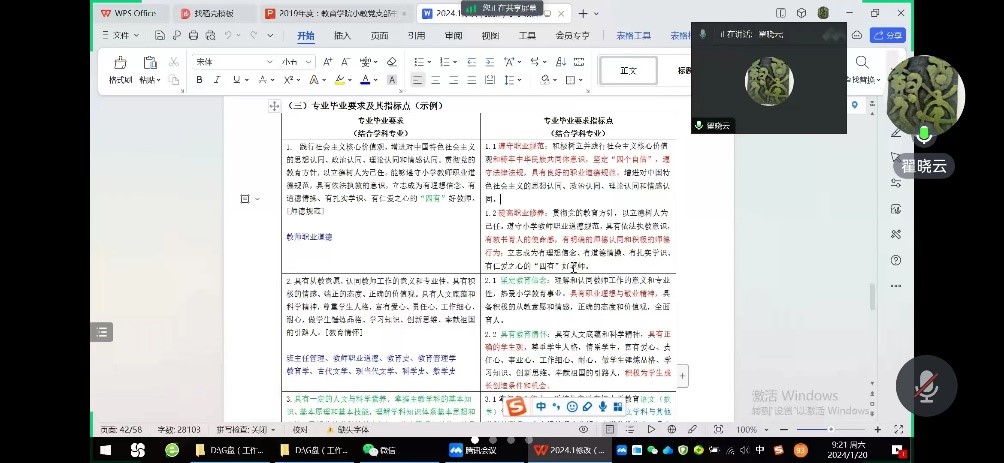Select center paragraph alignment icon

(x=438, y=80)
